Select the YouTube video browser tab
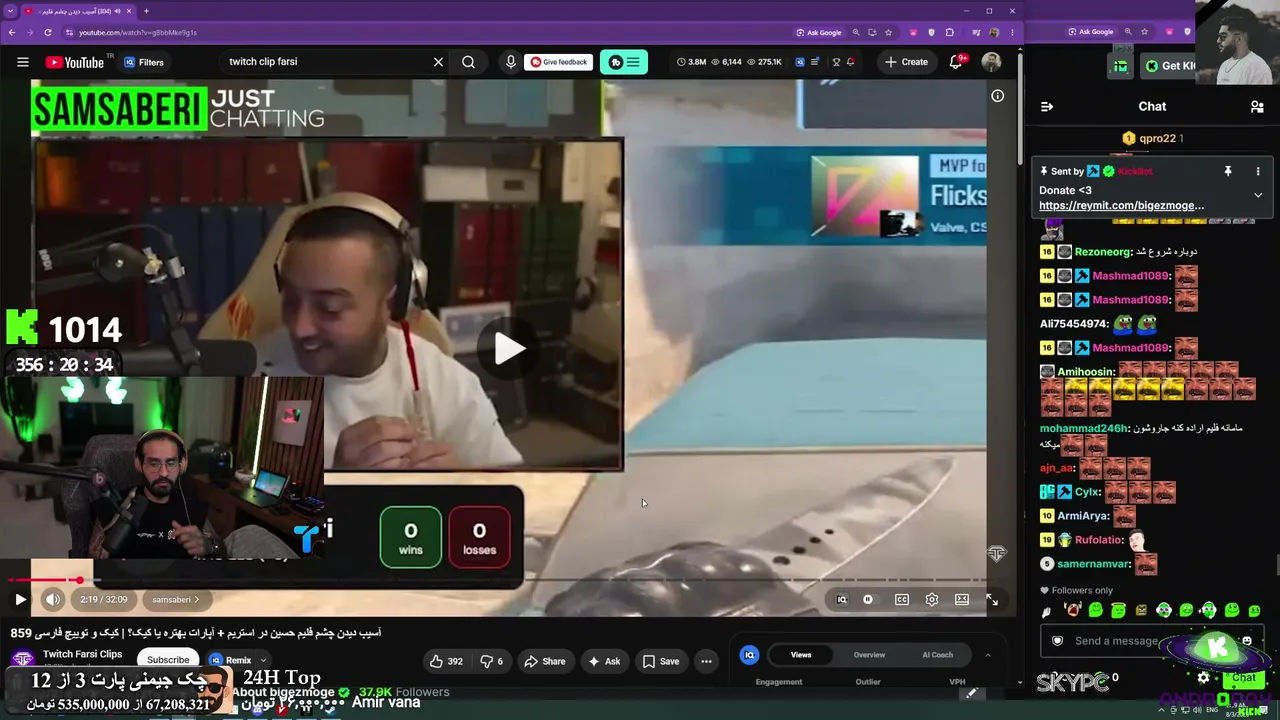 click(x=78, y=11)
